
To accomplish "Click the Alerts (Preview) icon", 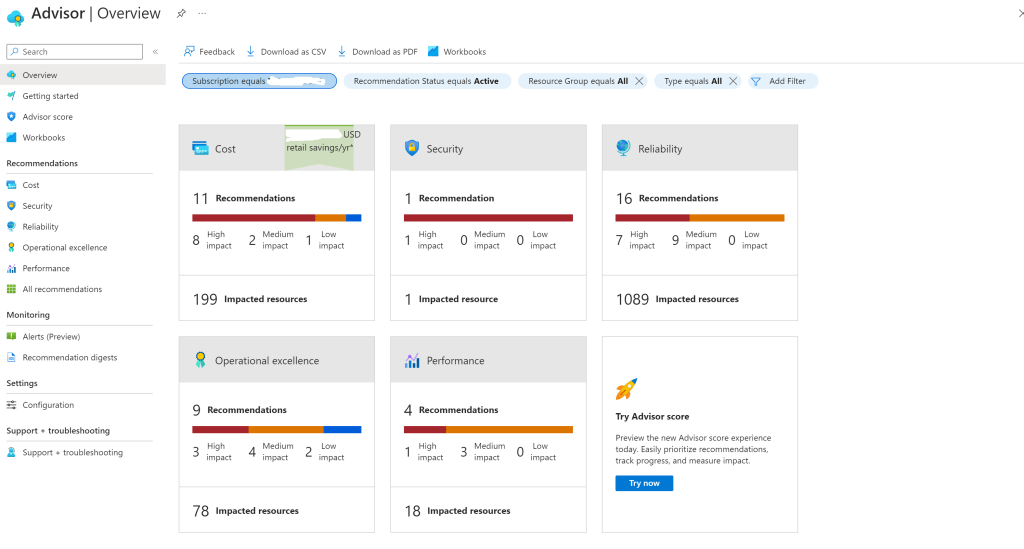I will coord(11,336).
